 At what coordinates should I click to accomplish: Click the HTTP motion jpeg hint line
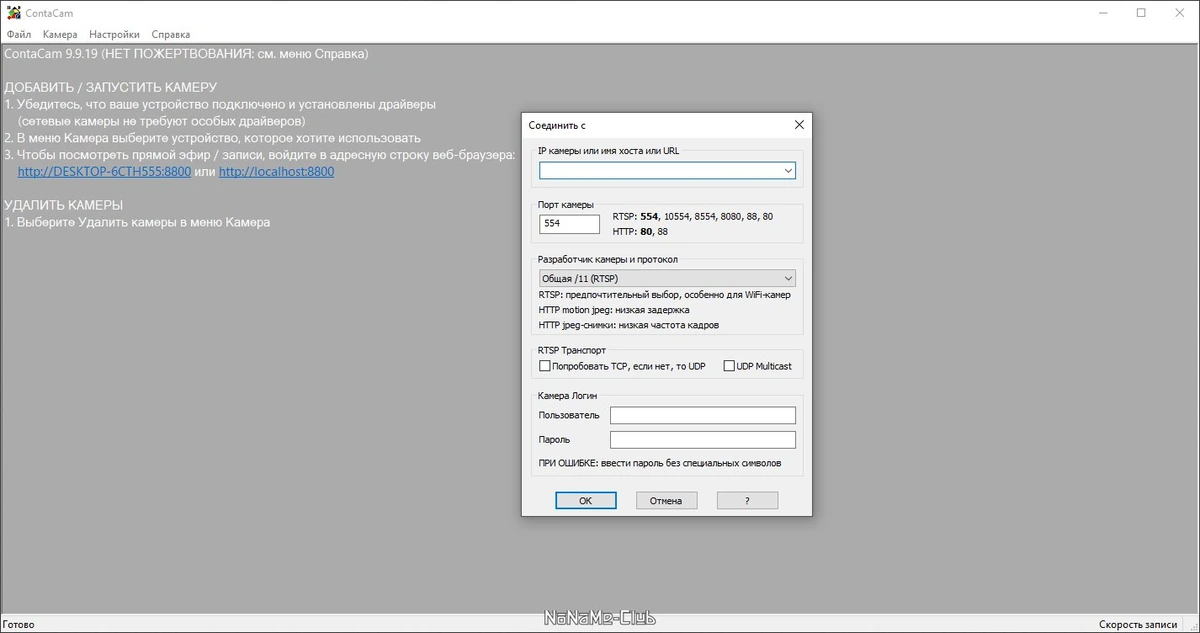(614, 310)
